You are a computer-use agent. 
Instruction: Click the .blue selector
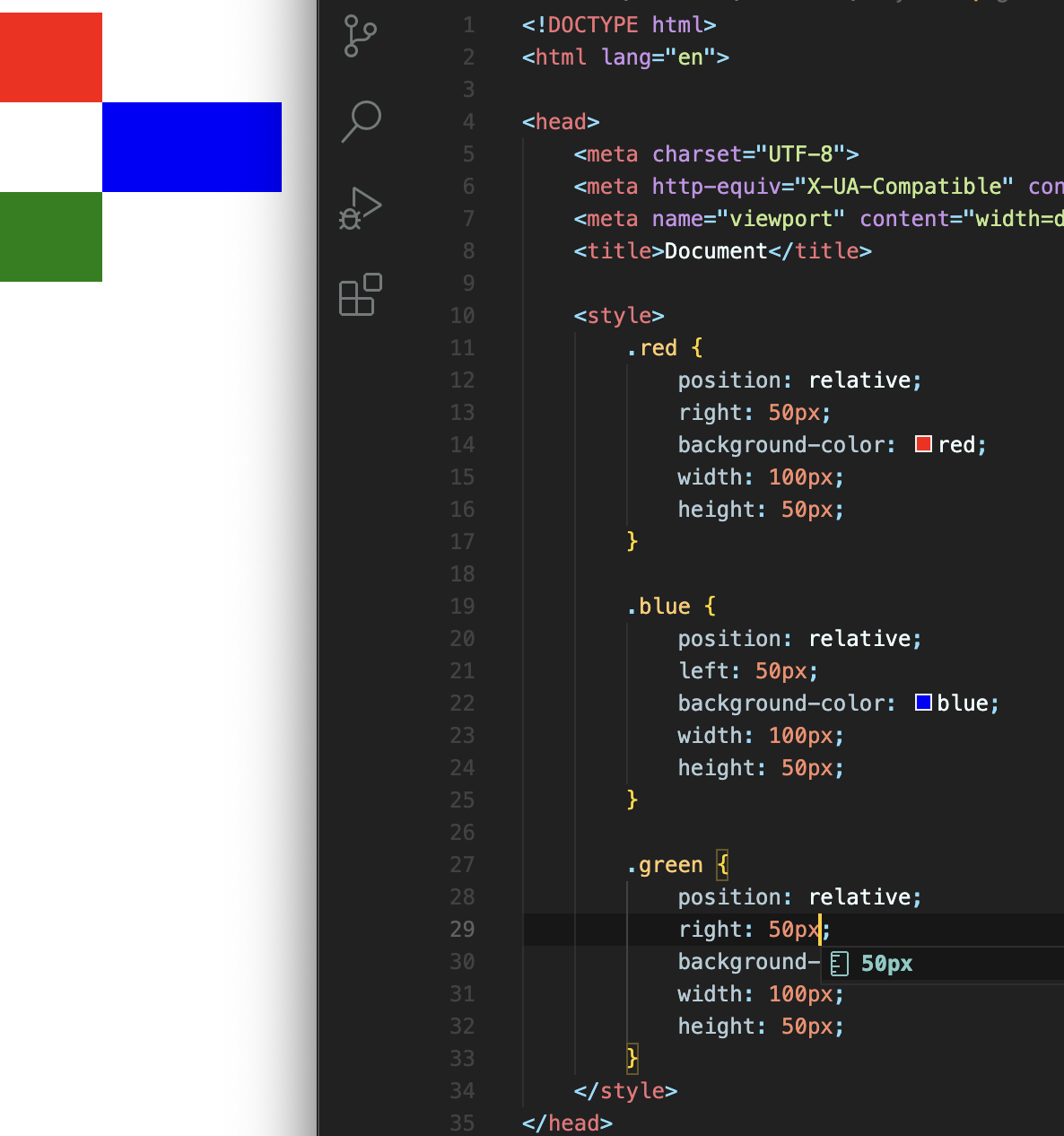[658, 607]
